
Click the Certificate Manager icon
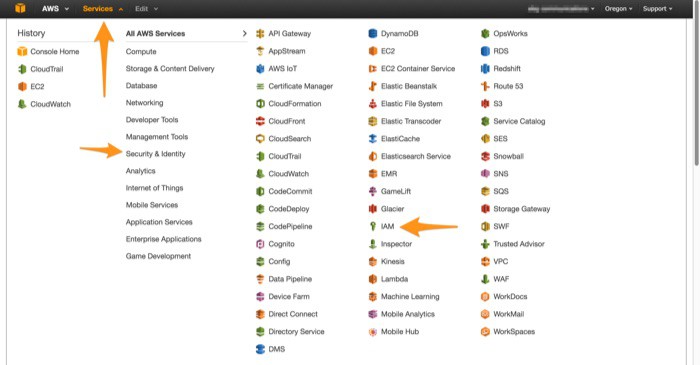tap(260, 86)
